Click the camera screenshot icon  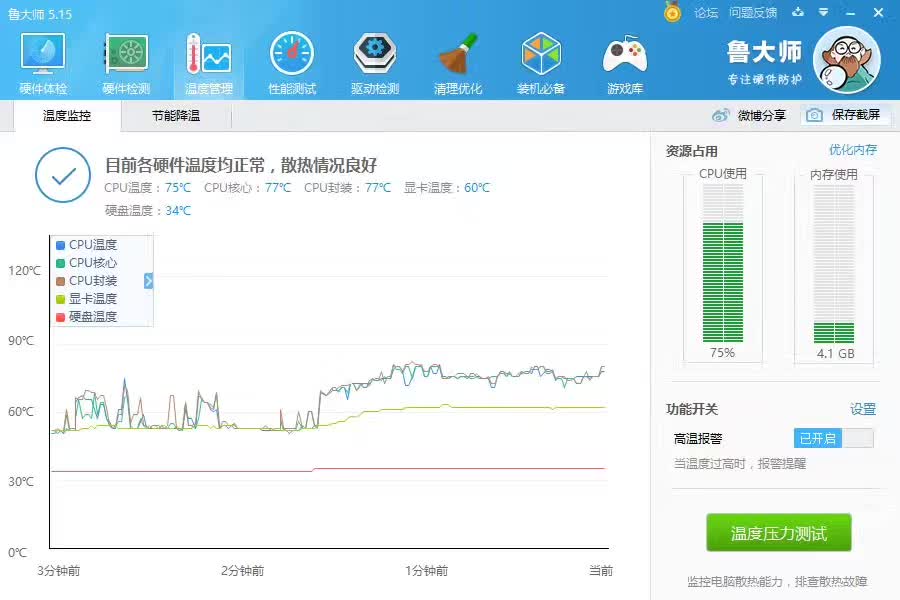pos(814,115)
